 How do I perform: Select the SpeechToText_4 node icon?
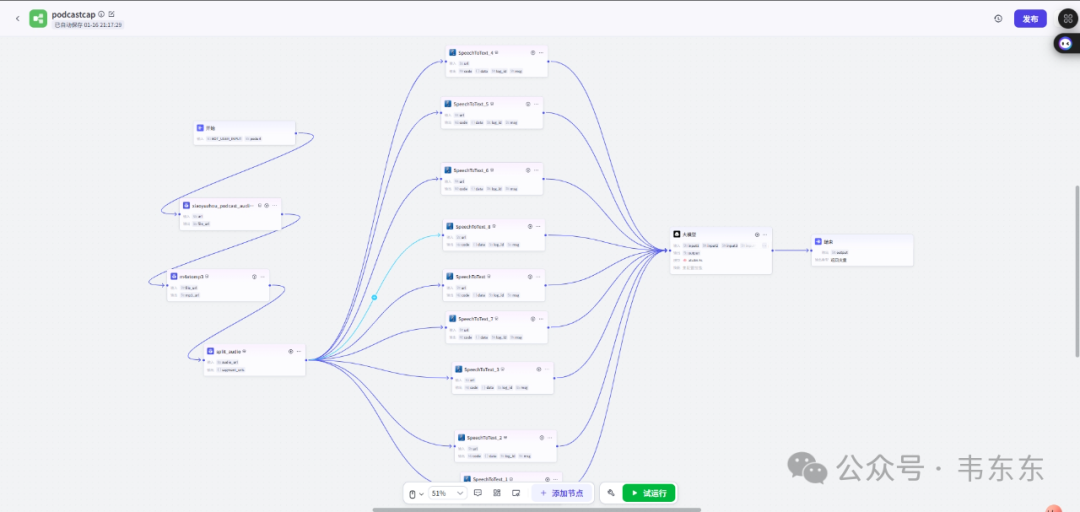[x=453, y=52]
